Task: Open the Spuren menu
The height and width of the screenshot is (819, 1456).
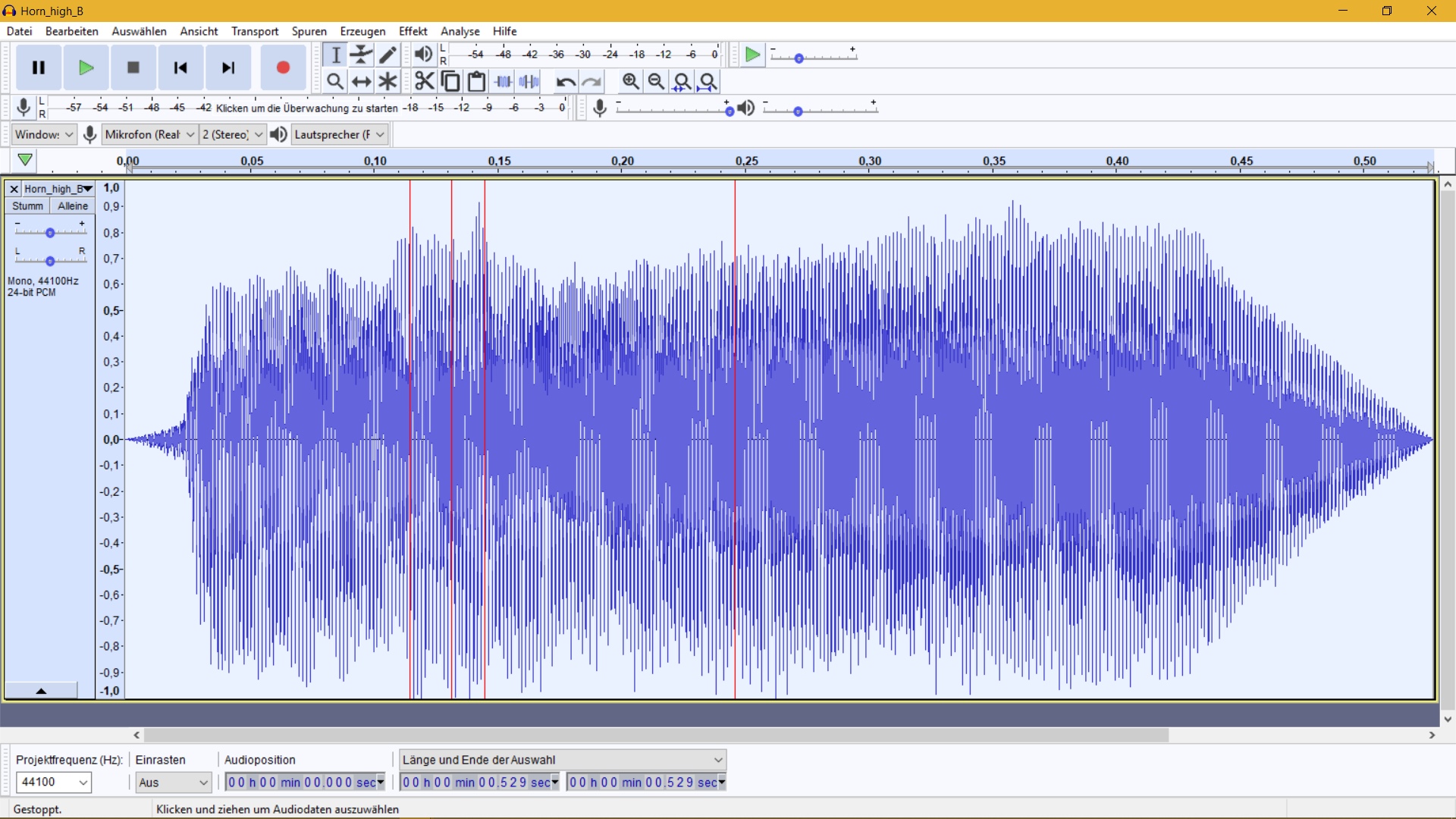Action: point(309,31)
